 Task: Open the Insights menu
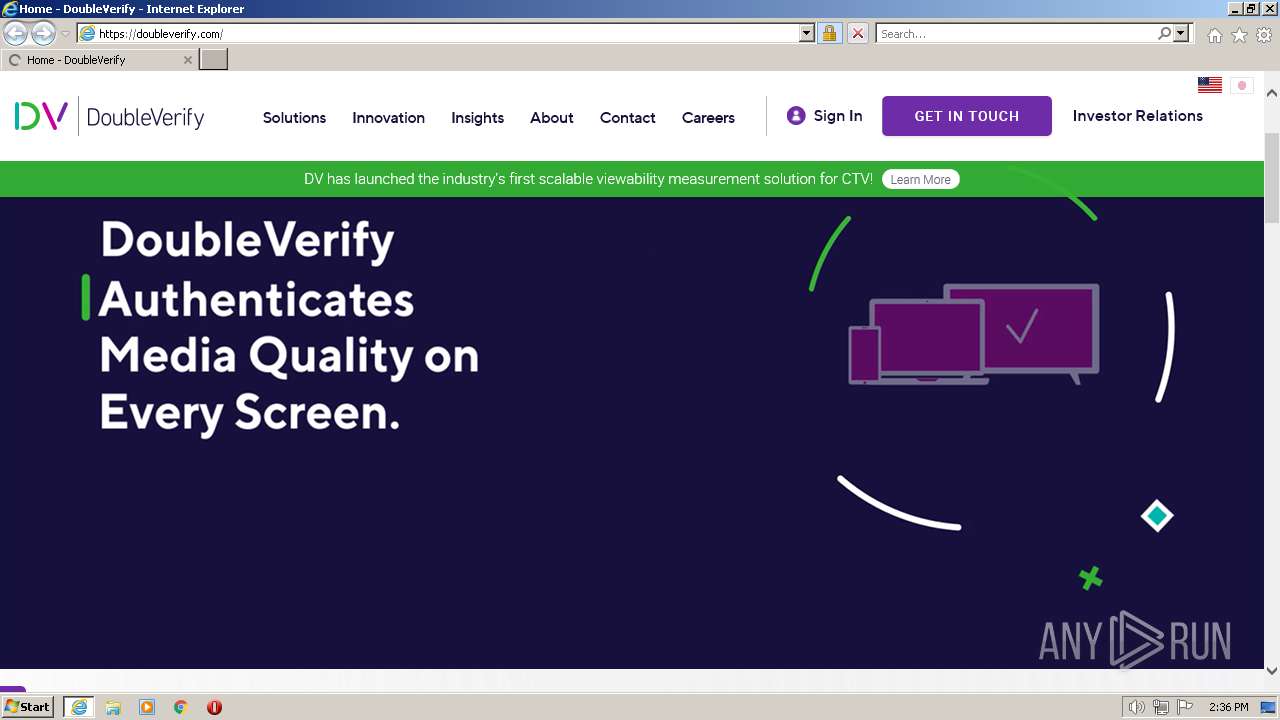477,118
